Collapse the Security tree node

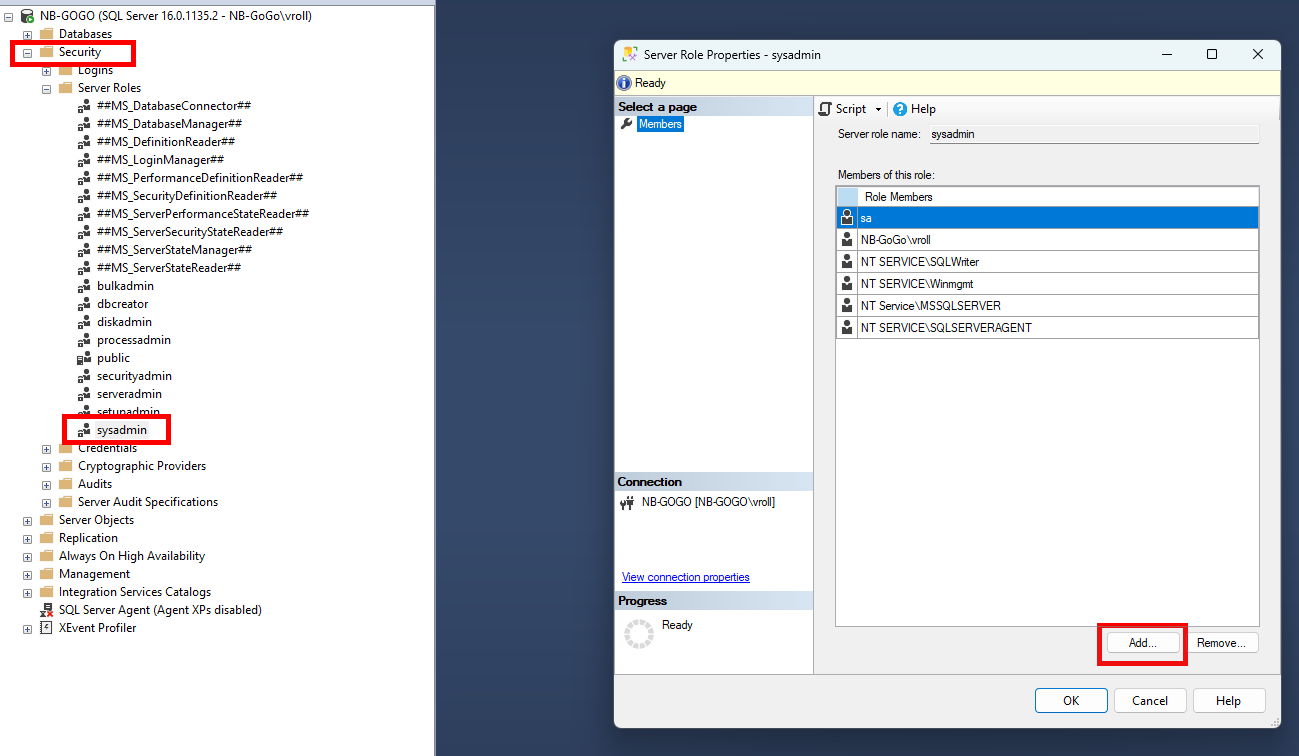28,52
